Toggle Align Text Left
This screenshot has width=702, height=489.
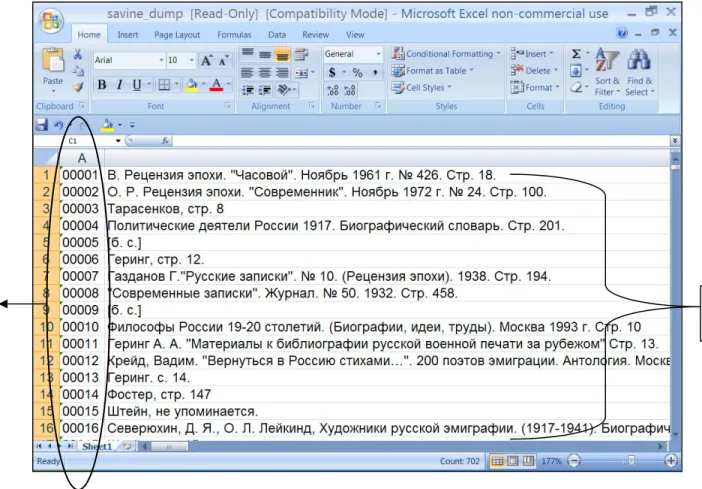[248, 72]
